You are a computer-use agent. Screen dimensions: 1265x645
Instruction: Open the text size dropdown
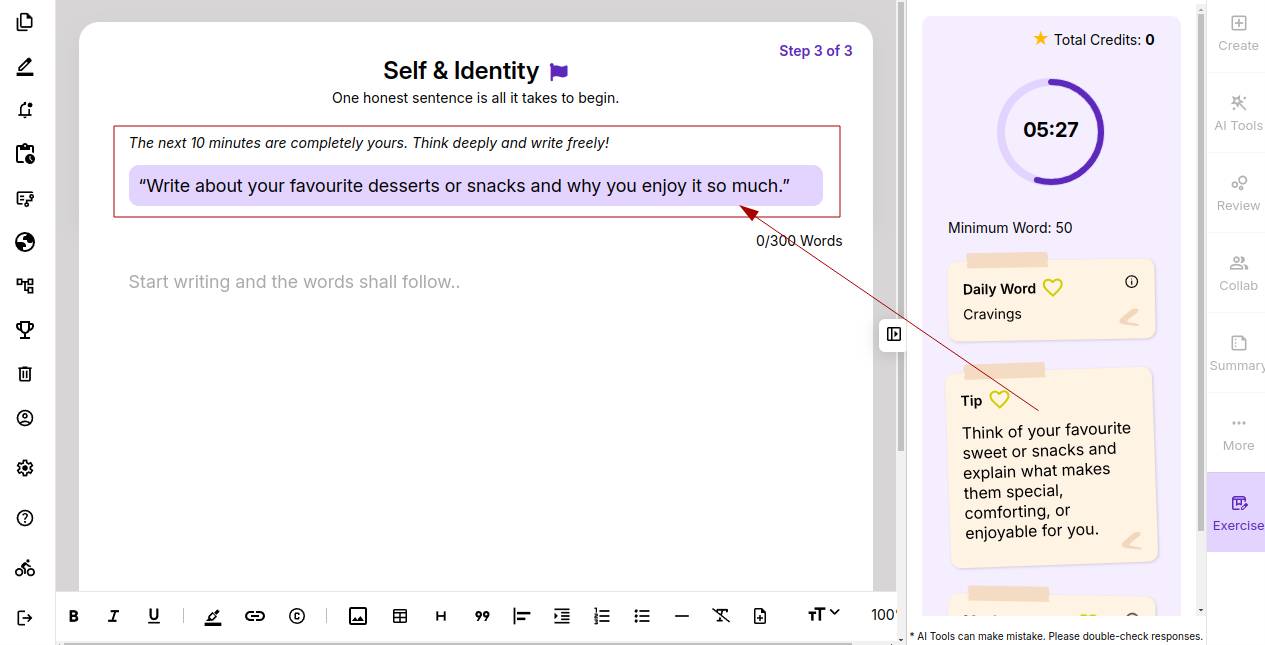(x=823, y=614)
